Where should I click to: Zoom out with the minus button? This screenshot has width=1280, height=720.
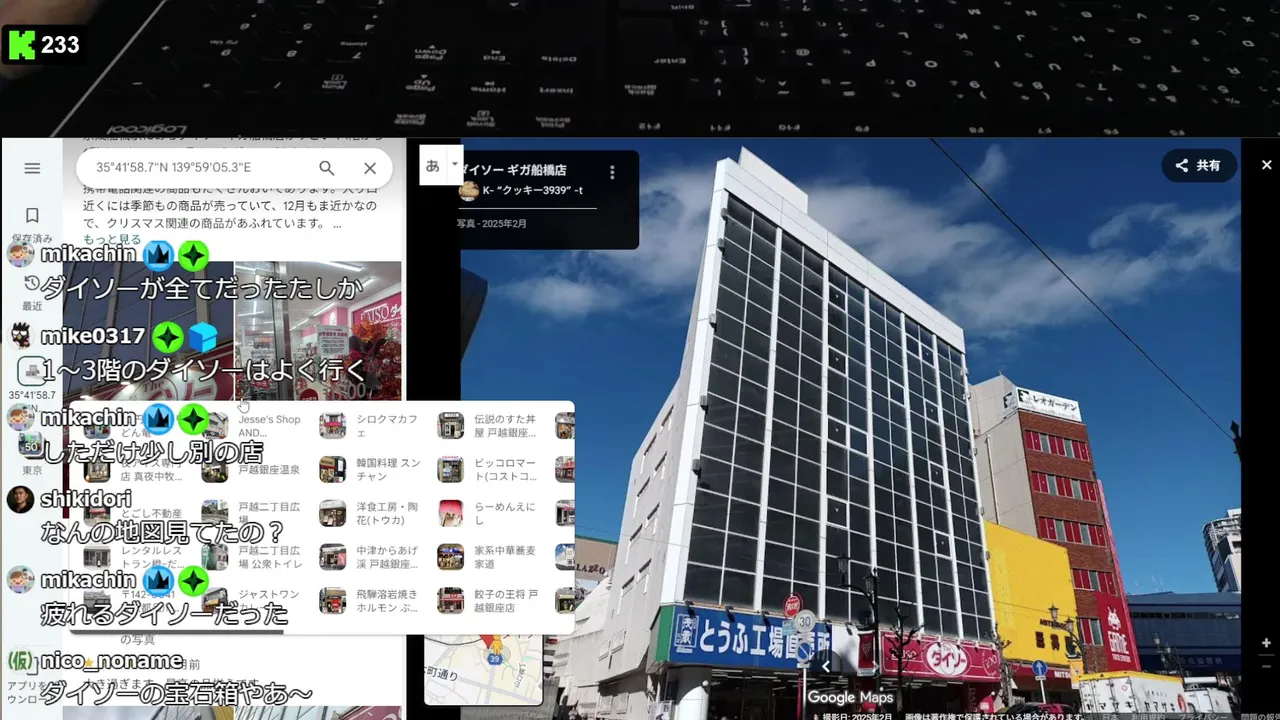1266,665
